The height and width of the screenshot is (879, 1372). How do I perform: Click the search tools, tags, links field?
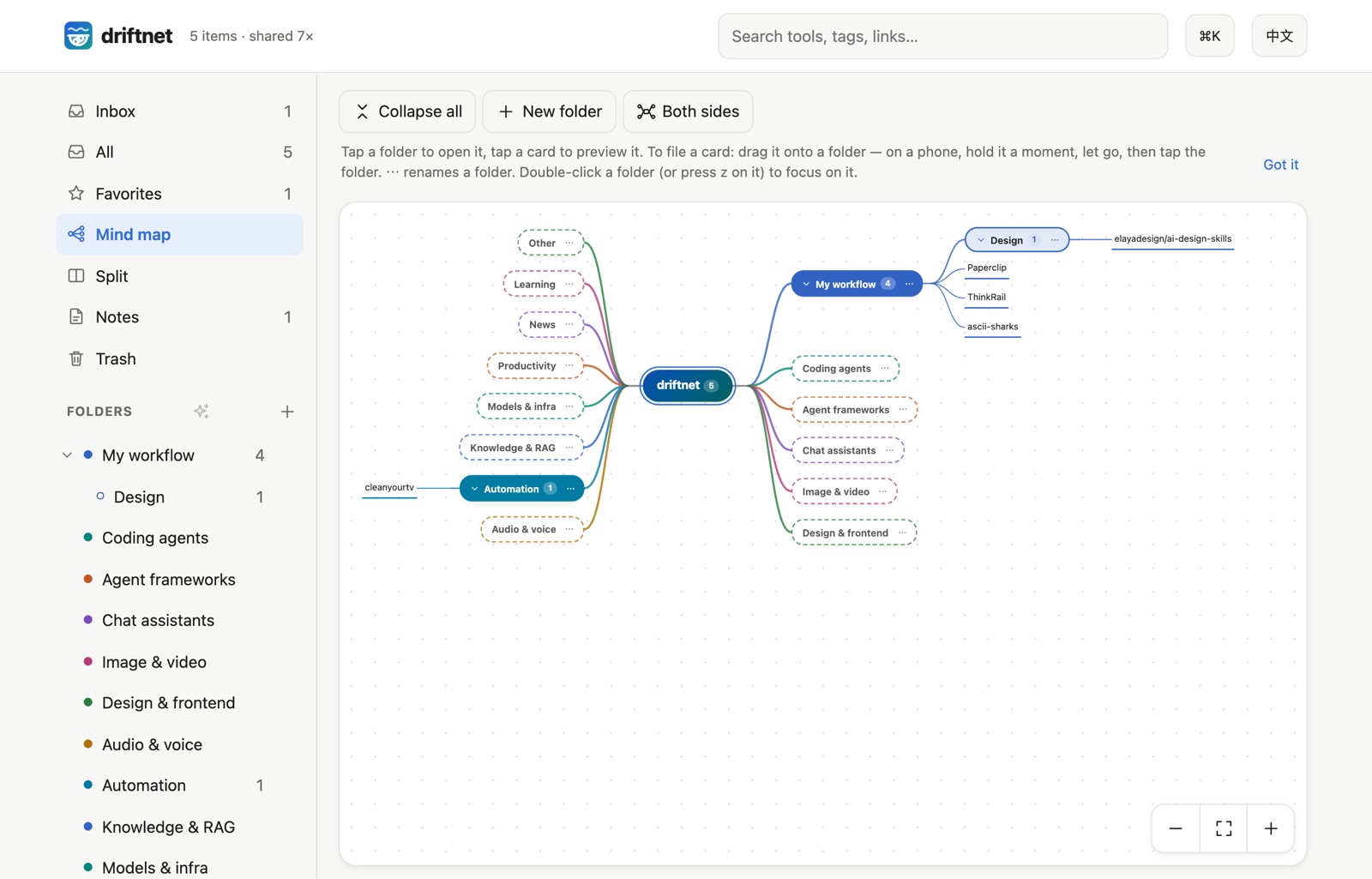pyautogui.click(x=942, y=36)
